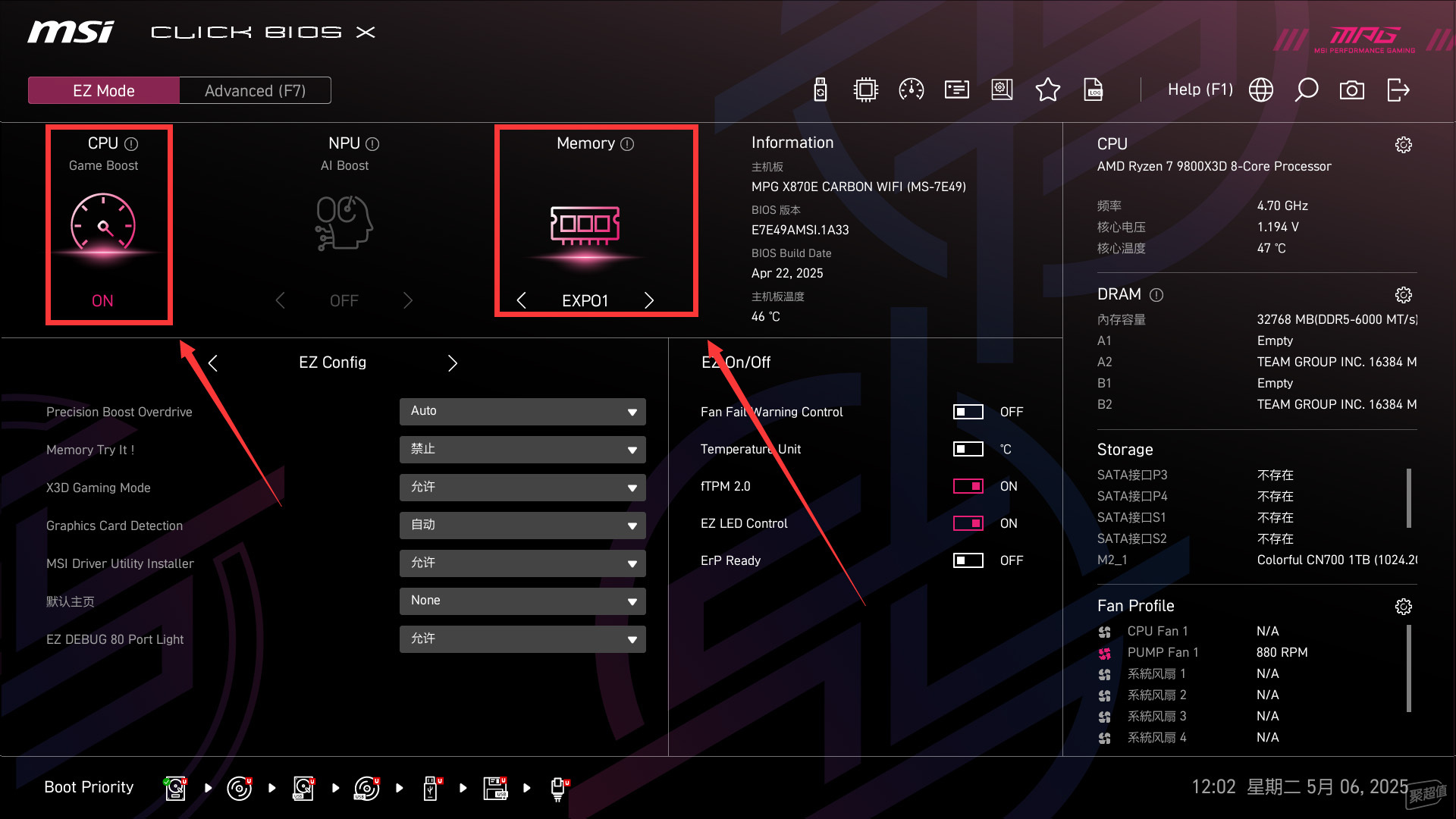Open the hardware monitor board icon
This screenshot has width=1456, height=819.
point(1002,89)
